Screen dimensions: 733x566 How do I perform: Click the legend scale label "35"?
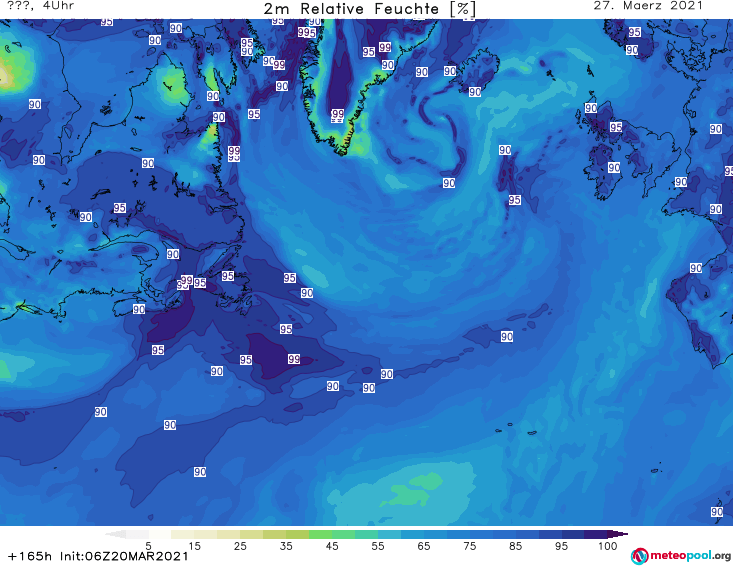click(x=286, y=546)
